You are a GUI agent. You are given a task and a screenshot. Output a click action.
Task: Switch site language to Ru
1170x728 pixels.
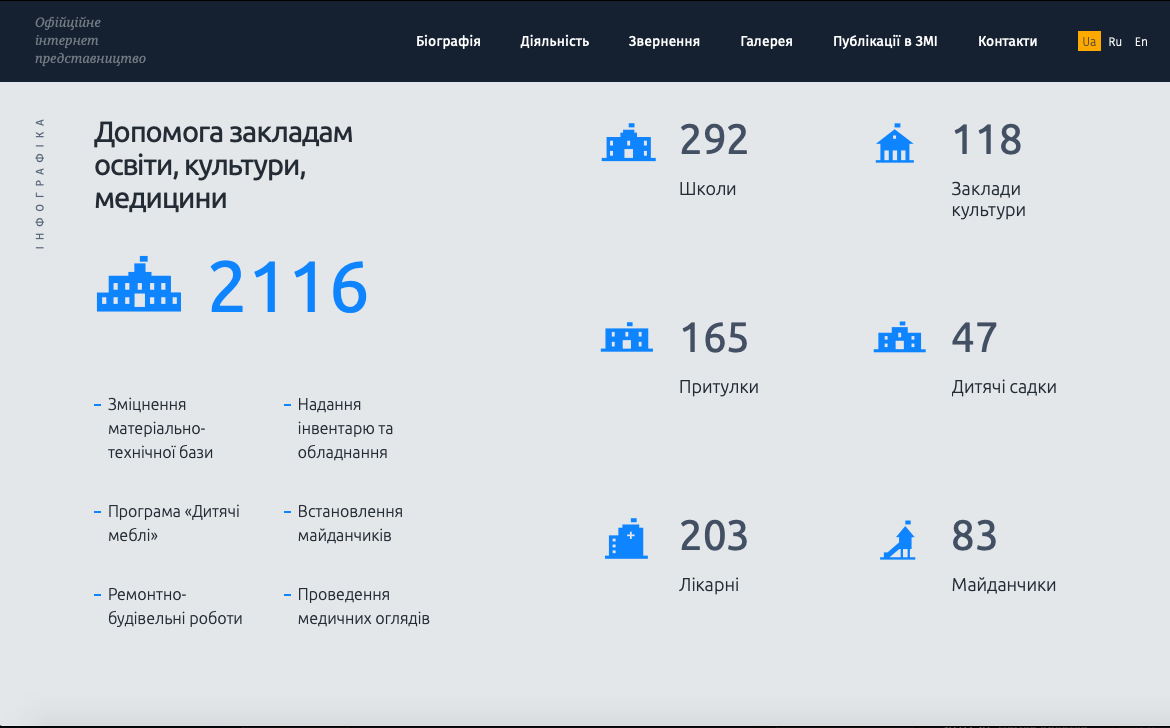[1115, 42]
